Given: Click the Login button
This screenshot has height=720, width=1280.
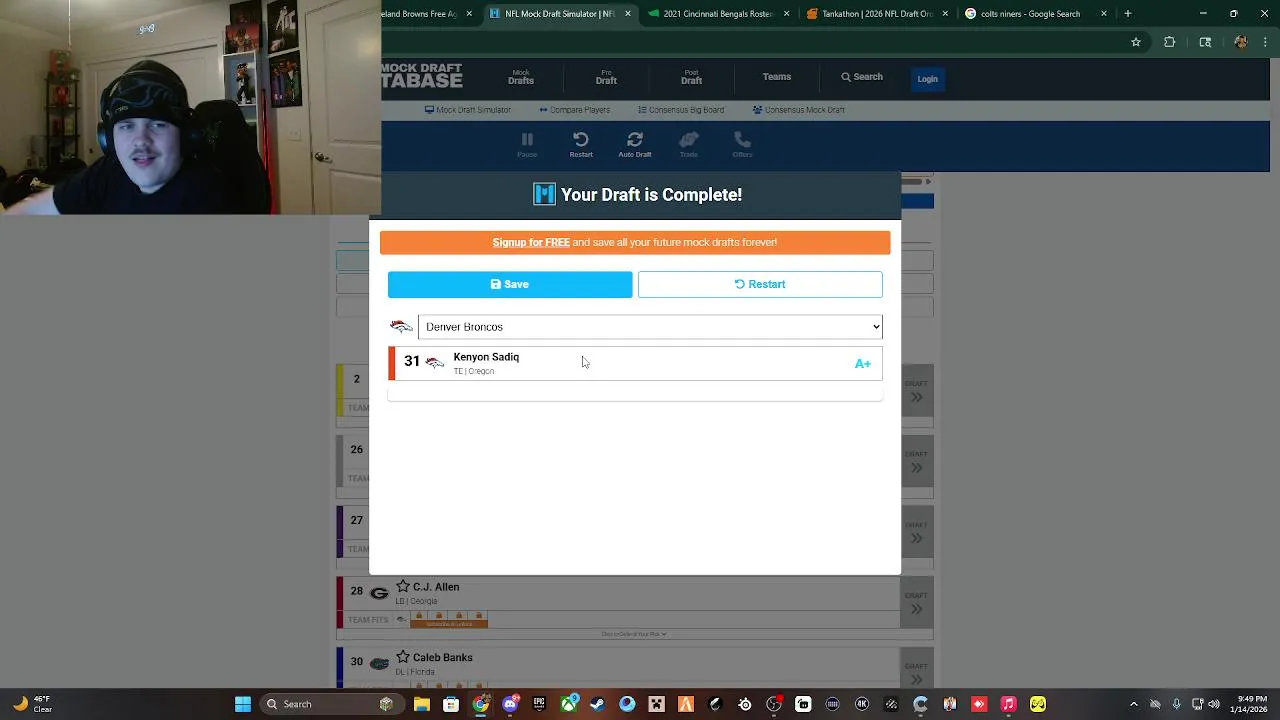Looking at the screenshot, I should coord(927,79).
